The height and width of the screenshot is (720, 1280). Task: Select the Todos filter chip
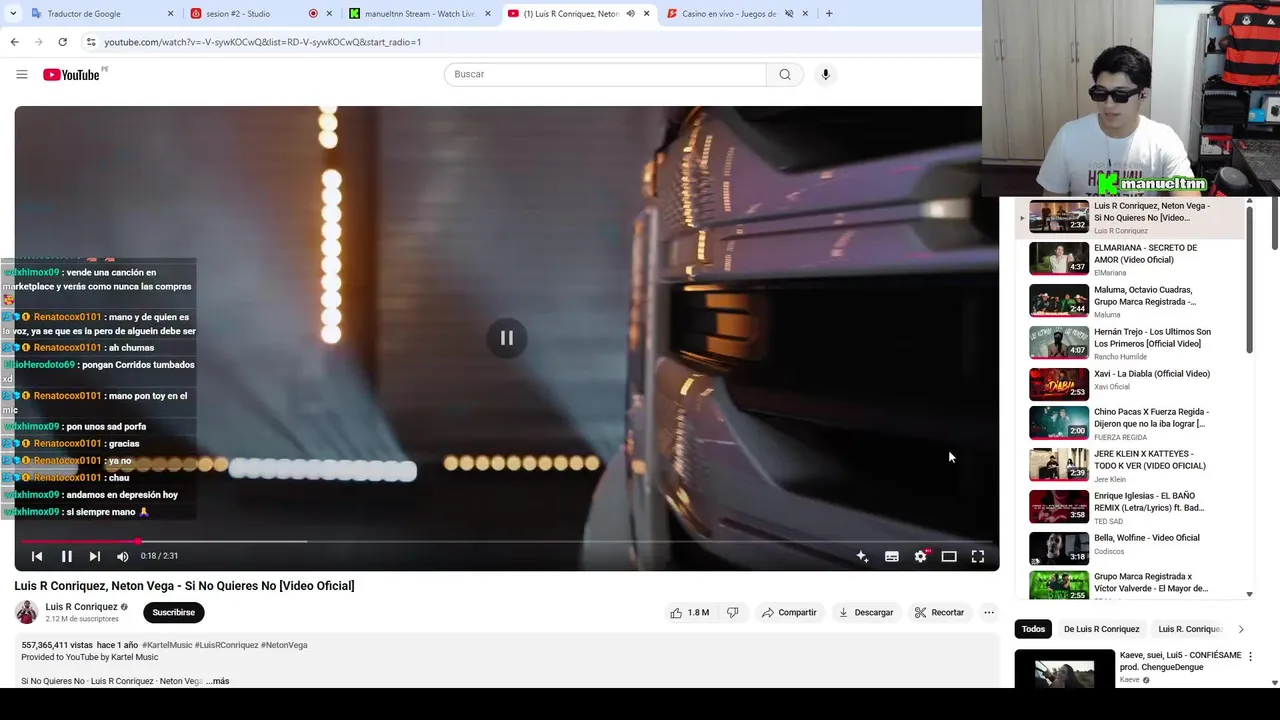[x=1033, y=629]
